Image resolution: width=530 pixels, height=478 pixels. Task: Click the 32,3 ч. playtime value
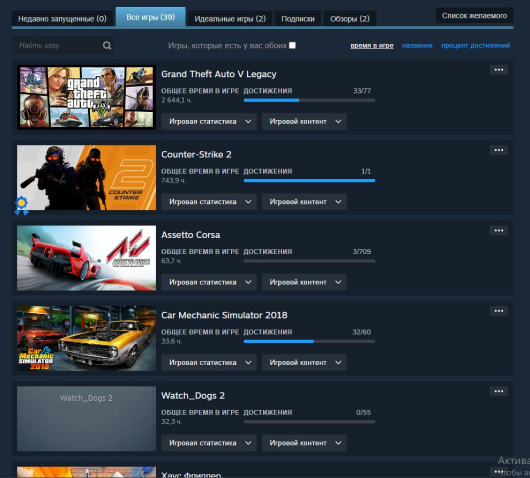point(171,422)
